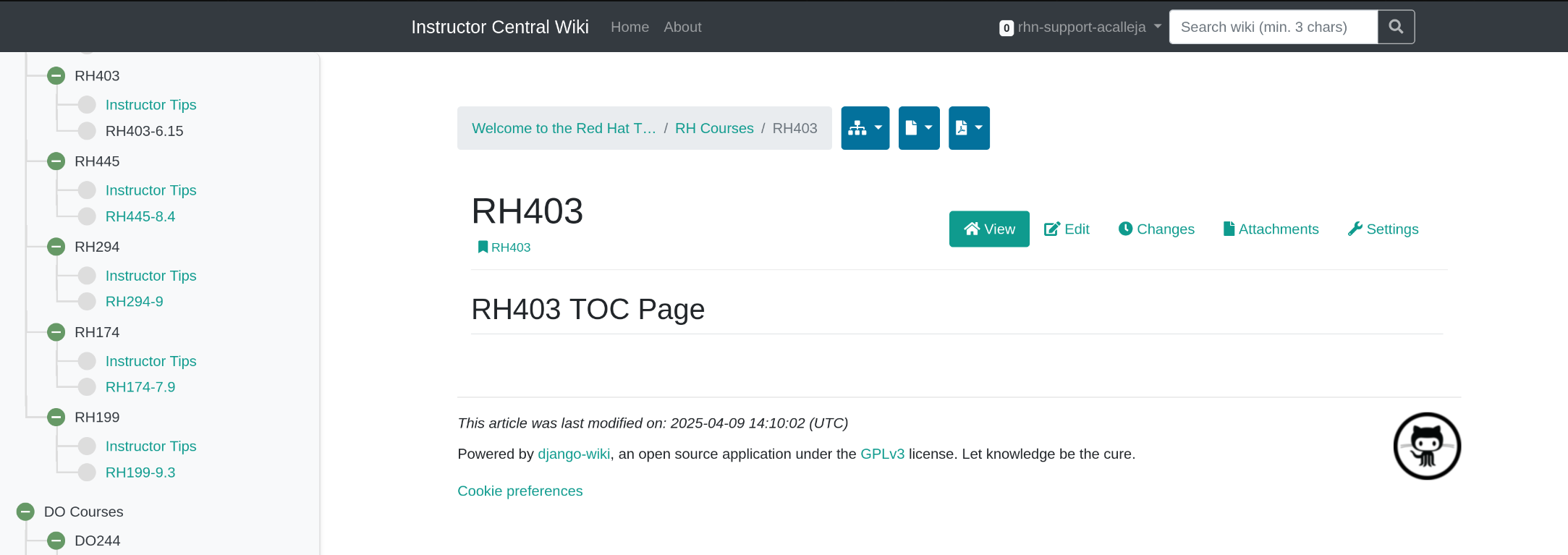Switch to the View tab
Screen dimensions: 1568x555
click(x=989, y=229)
